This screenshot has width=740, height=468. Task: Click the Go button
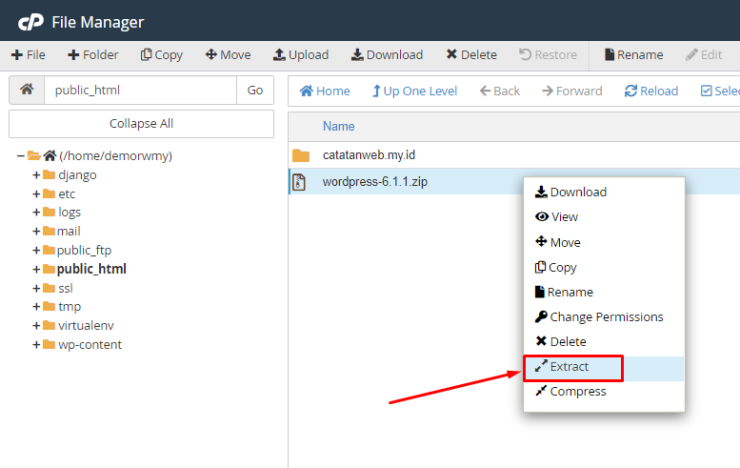click(255, 90)
